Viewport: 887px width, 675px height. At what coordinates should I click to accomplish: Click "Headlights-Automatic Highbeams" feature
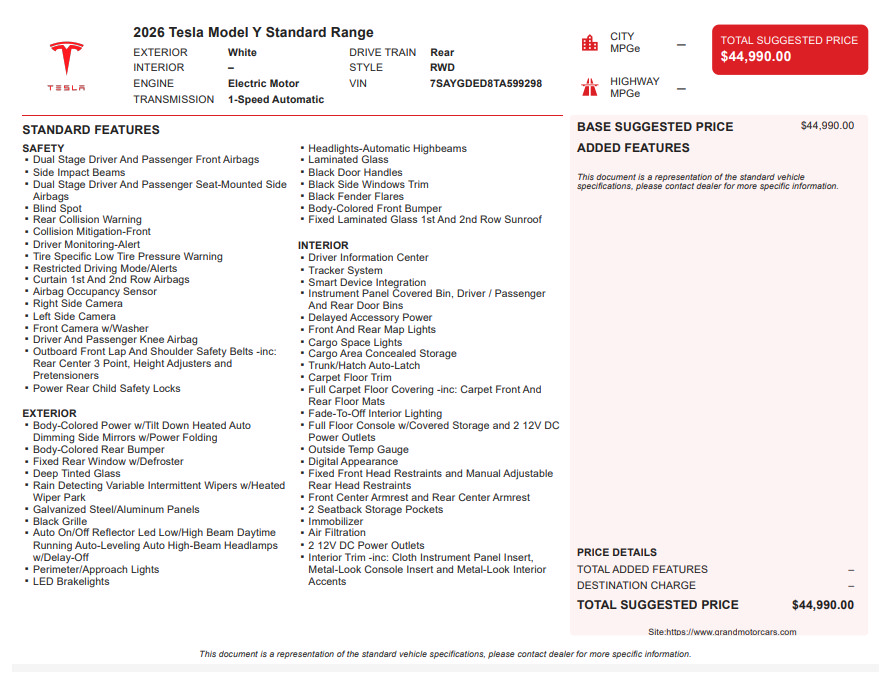tap(387, 148)
